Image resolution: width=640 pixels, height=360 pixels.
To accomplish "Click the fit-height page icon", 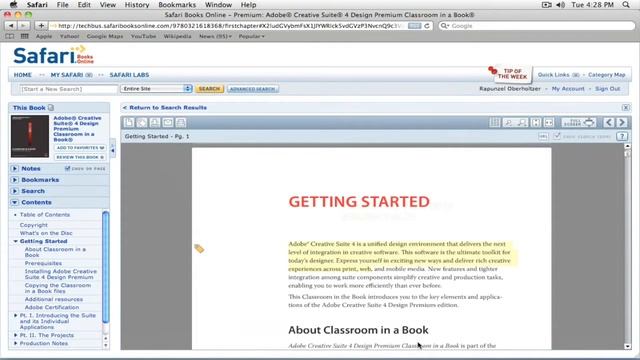I will click(x=536, y=122).
